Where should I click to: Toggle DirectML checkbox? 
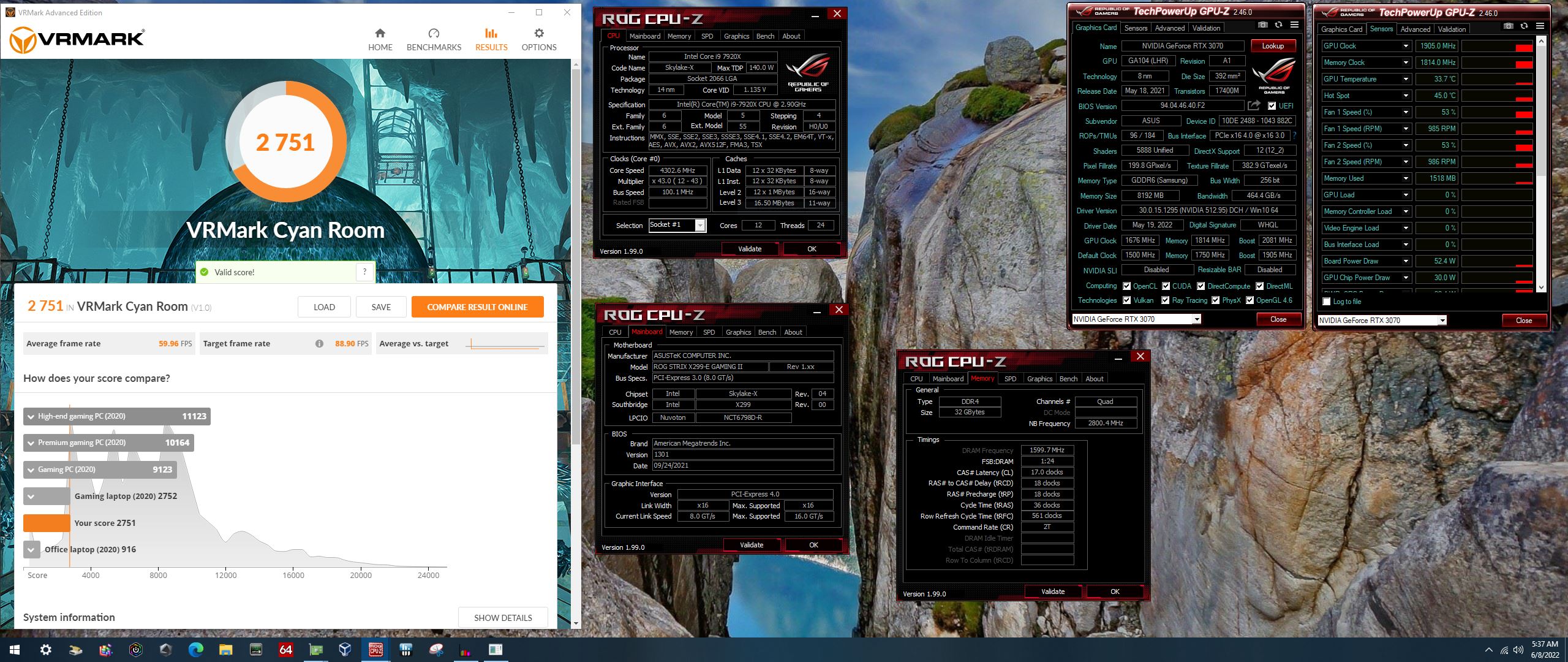[x=1259, y=286]
